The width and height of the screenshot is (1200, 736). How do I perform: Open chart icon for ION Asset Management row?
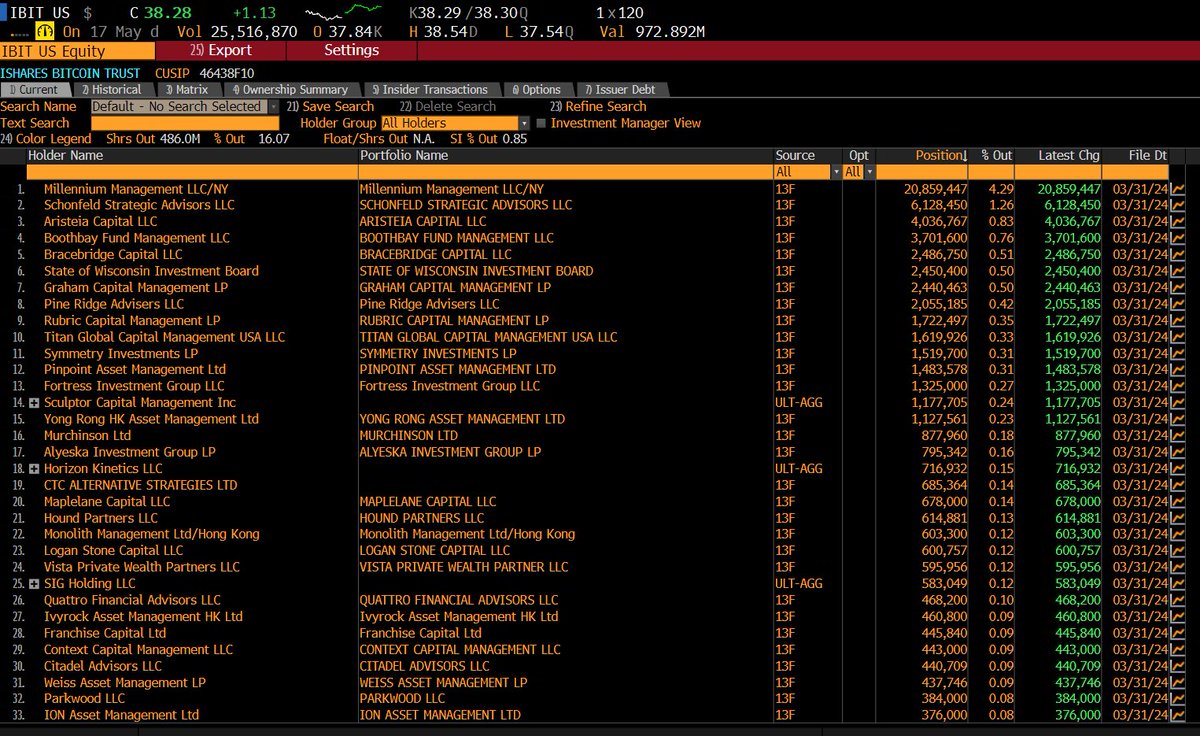pyautogui.click(x=1178, y=715)
